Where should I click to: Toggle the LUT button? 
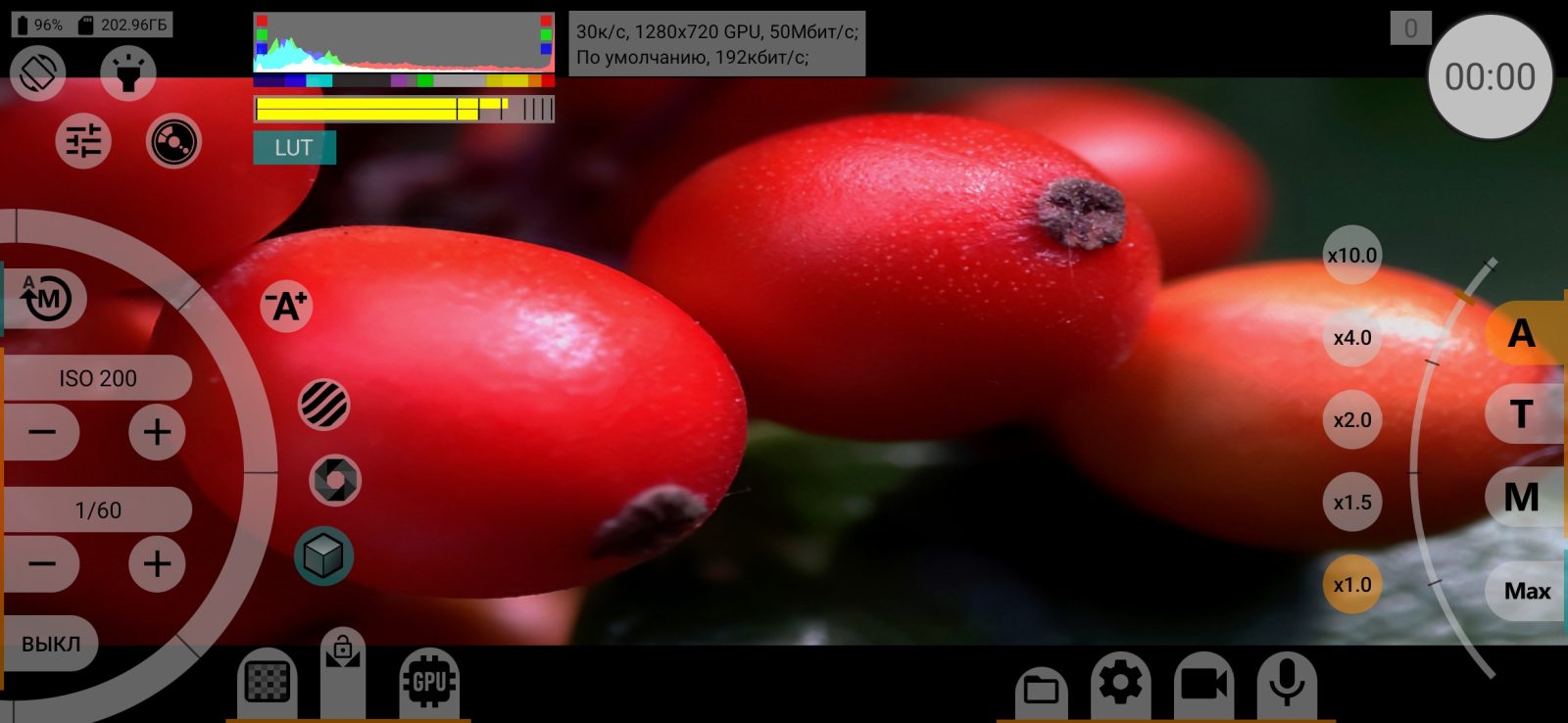tap(294, 148)
